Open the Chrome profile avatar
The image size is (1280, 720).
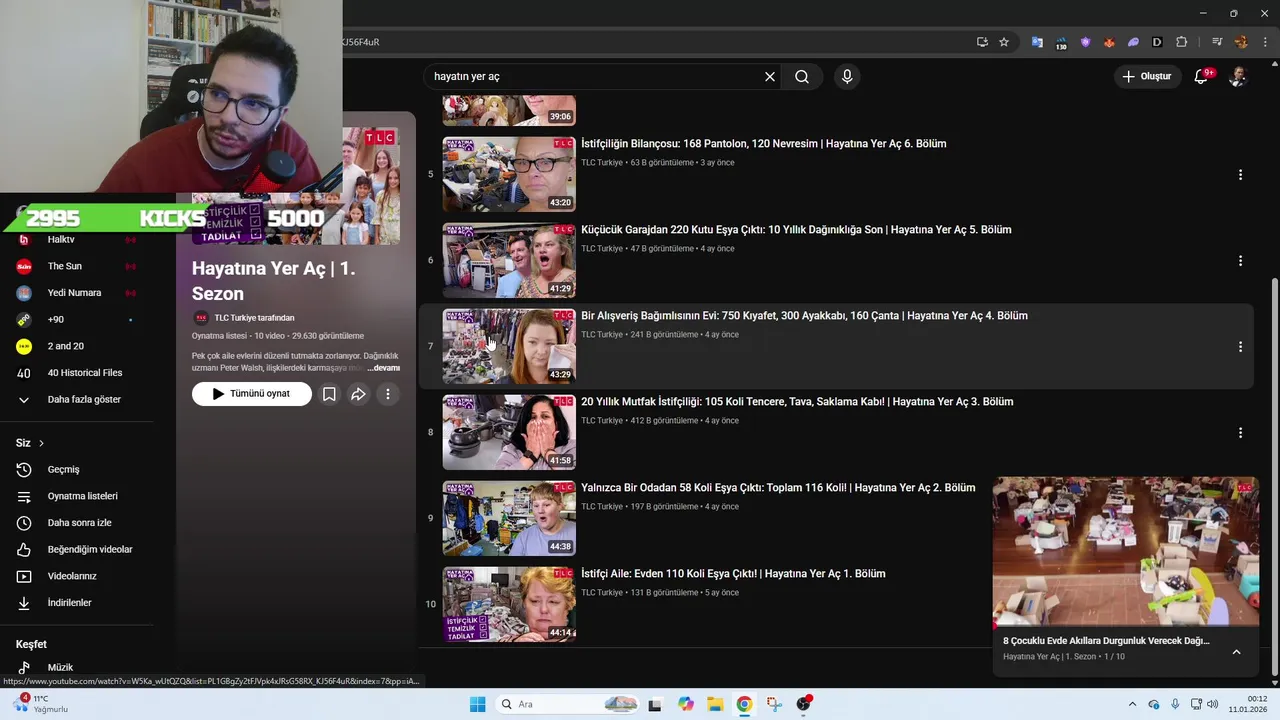click(x=1241, y=42)
